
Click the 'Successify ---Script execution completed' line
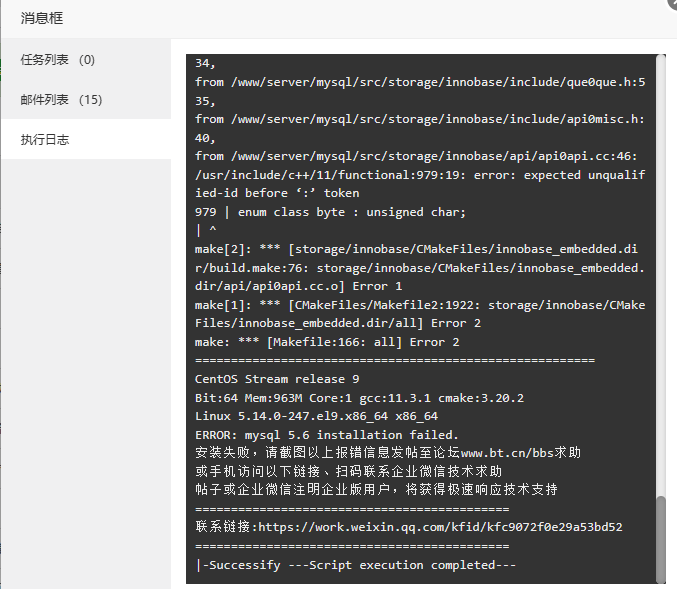click(x=355, y=565)
